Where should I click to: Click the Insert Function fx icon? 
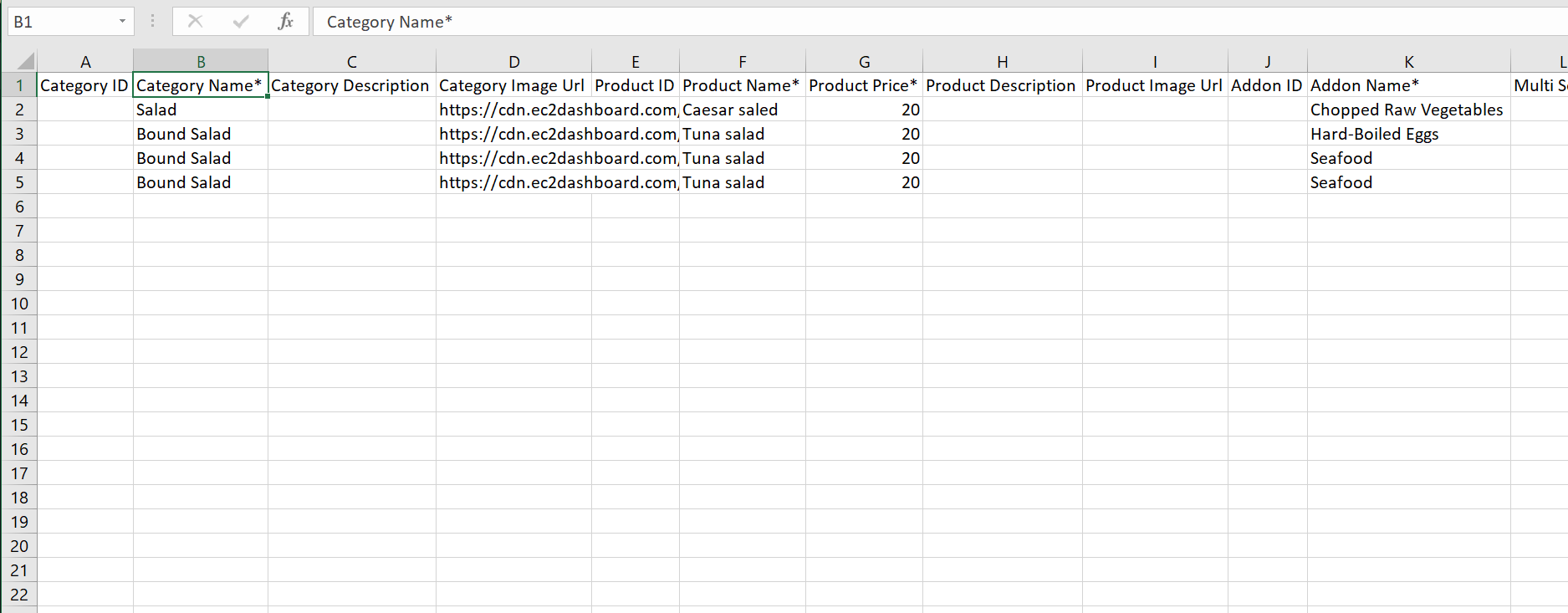285,22
